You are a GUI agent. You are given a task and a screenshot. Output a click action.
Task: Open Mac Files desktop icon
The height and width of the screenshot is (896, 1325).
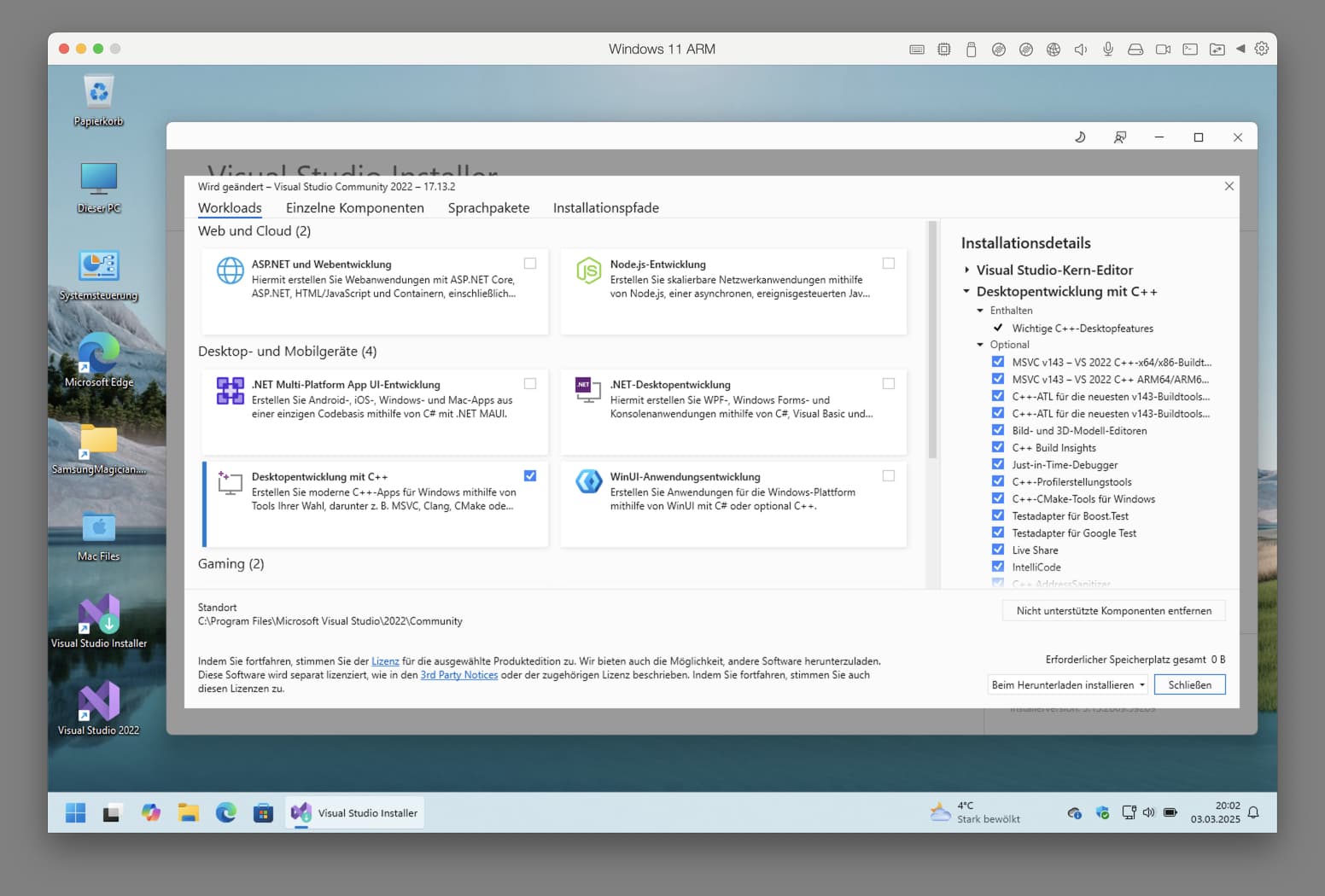click(x=99, y=537)
